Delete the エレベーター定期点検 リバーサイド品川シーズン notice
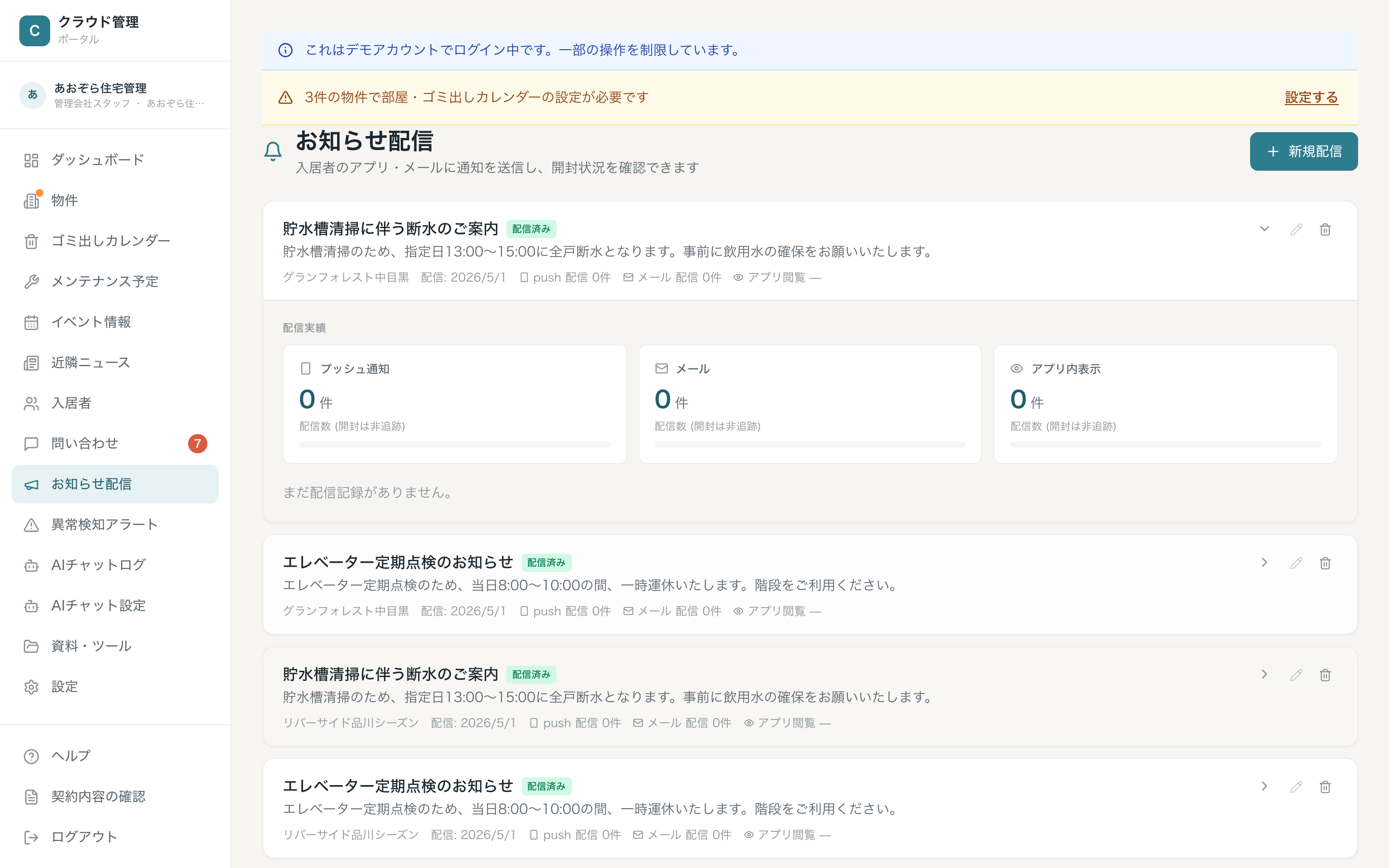The width and height of the screenshot is (1389, 868). [1325, 787]
